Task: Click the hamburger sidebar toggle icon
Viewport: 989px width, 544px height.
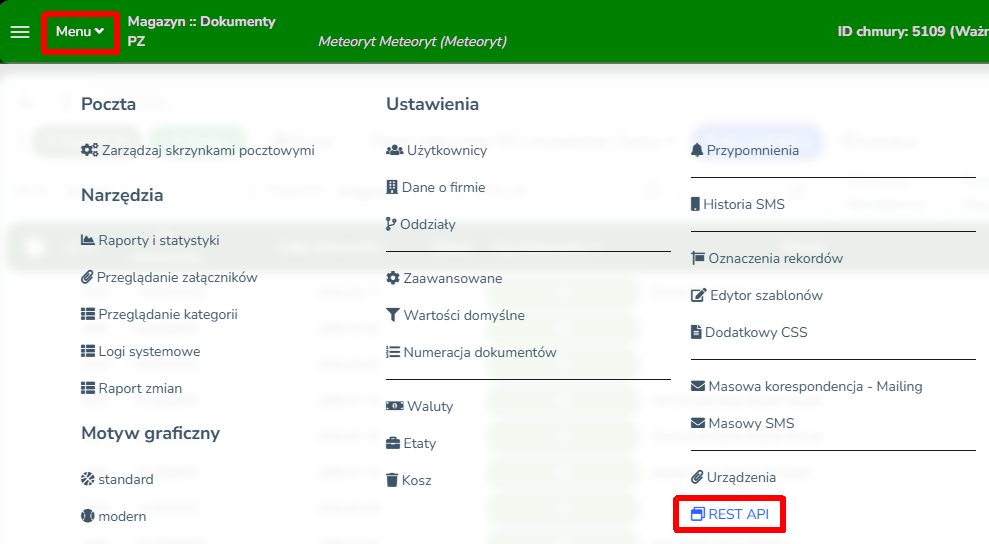Action: pos(20,32)
